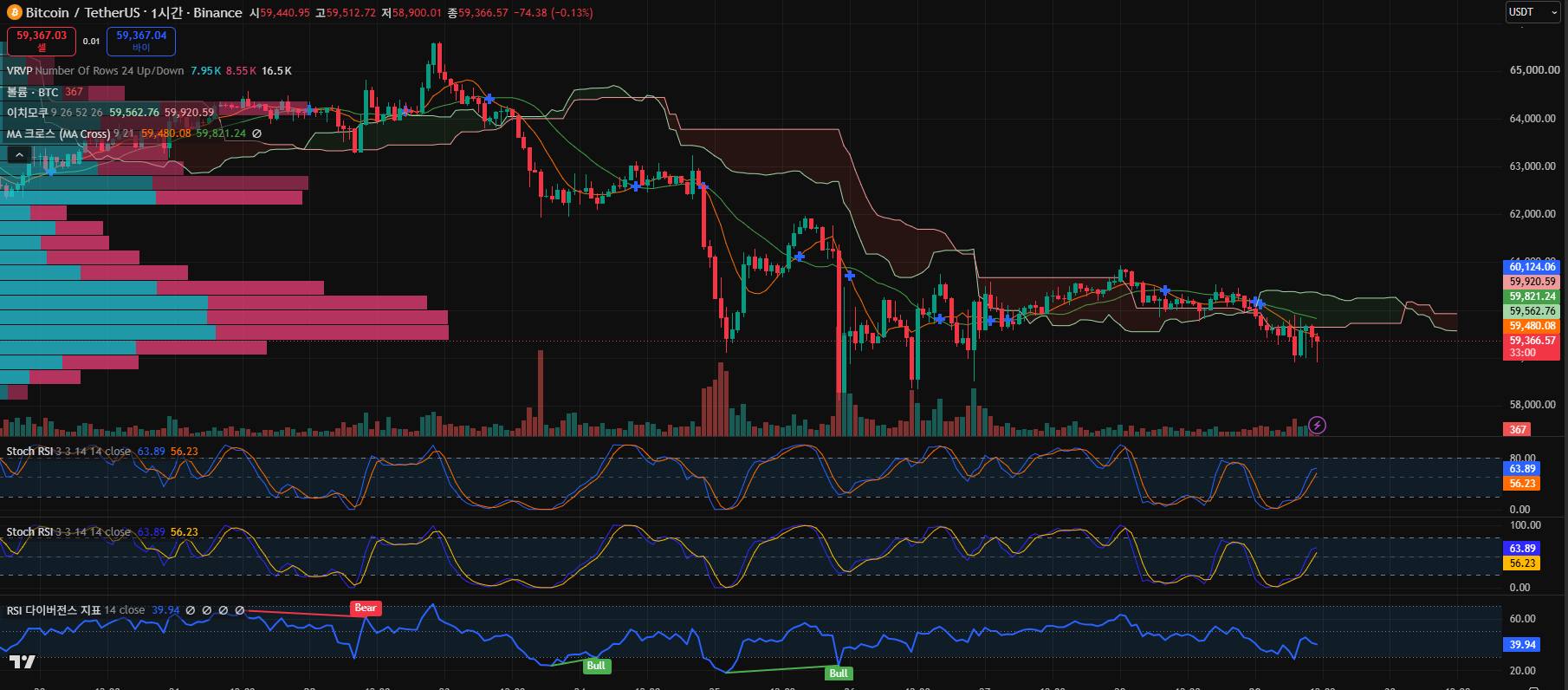The width and height of the screenshot is (1568, 690).
Task: Click the red 59,367.03 sell button
Action: coord(42,41)
